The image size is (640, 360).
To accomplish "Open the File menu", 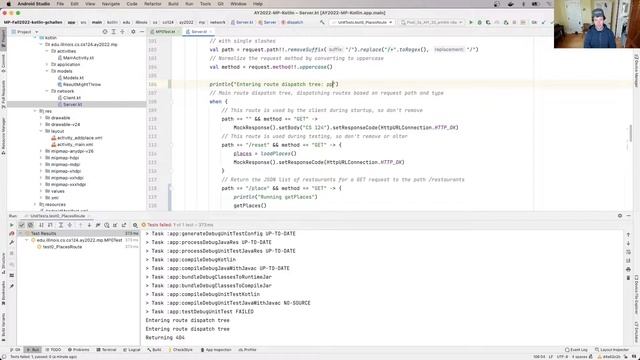I will tap(60, 4).
